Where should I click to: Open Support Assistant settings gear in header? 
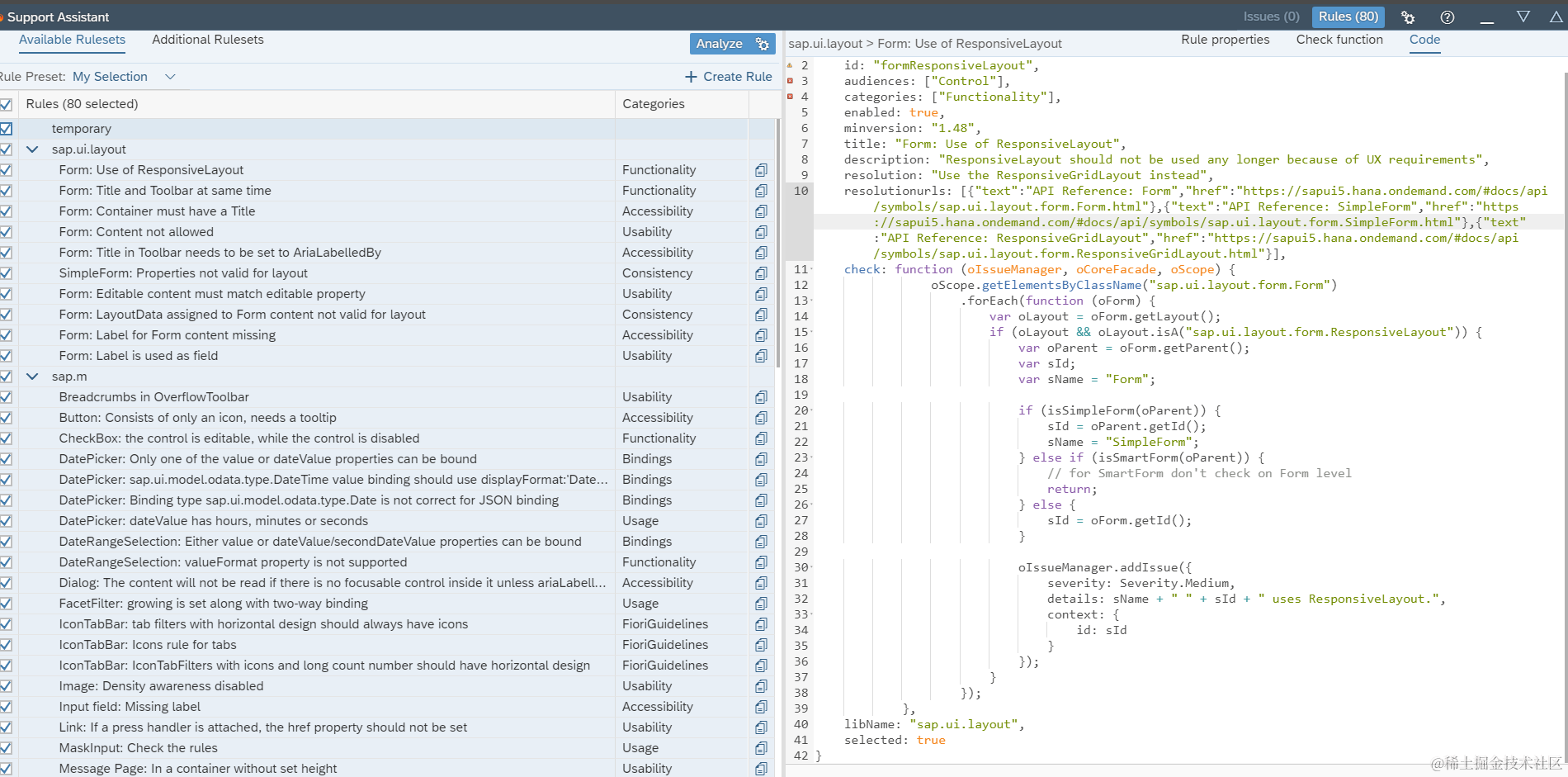pyautogui.click(x=1408, y=17)
